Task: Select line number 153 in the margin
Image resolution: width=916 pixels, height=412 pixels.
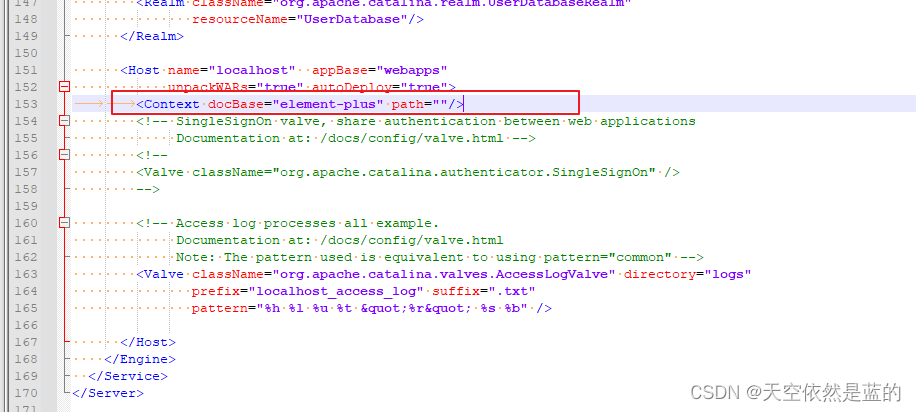Action: click(26, 104)
